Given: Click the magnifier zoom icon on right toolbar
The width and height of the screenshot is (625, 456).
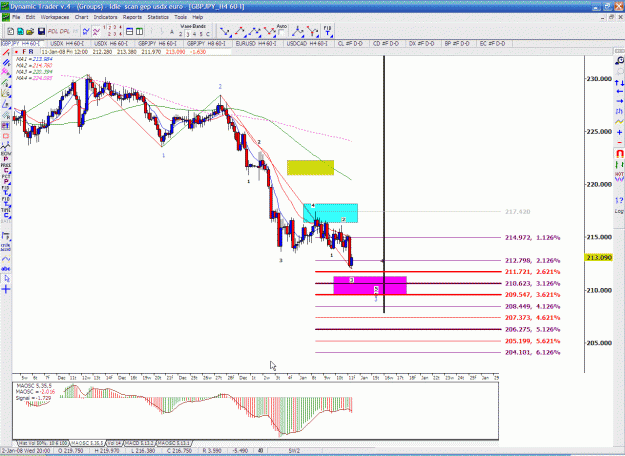Looking at the screenshot, I should (x=619, y=61).
